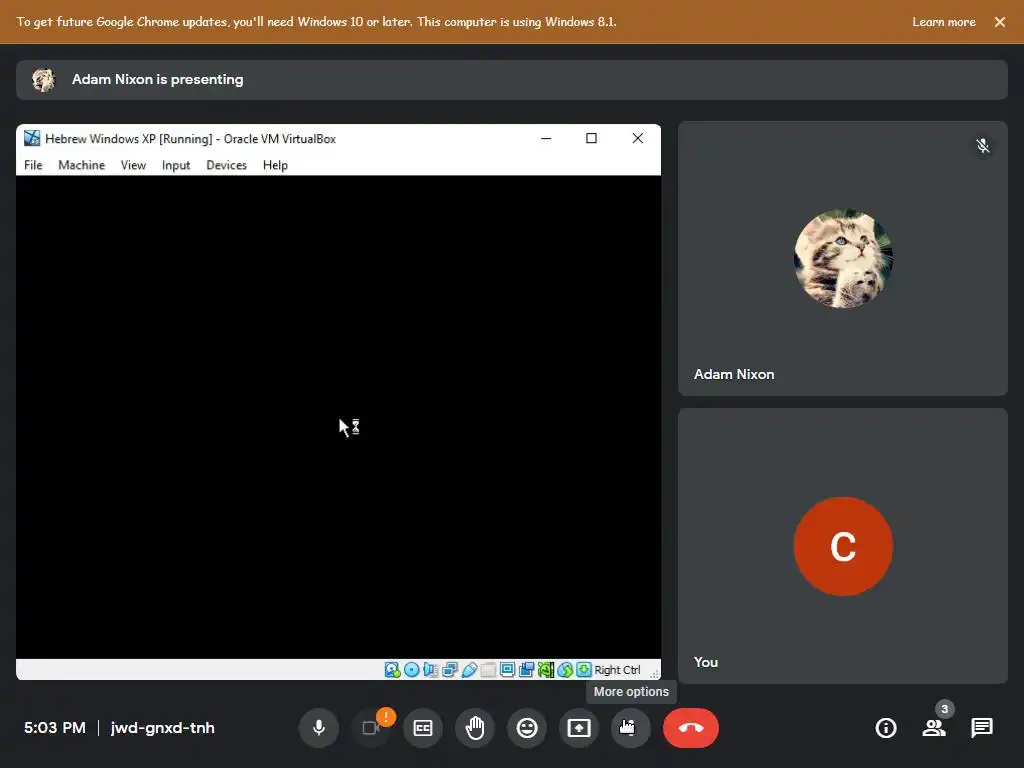Click the VirtualBox window icon in title bar
This screenshot has width=1024, height=768.
[x=31, y=138]
